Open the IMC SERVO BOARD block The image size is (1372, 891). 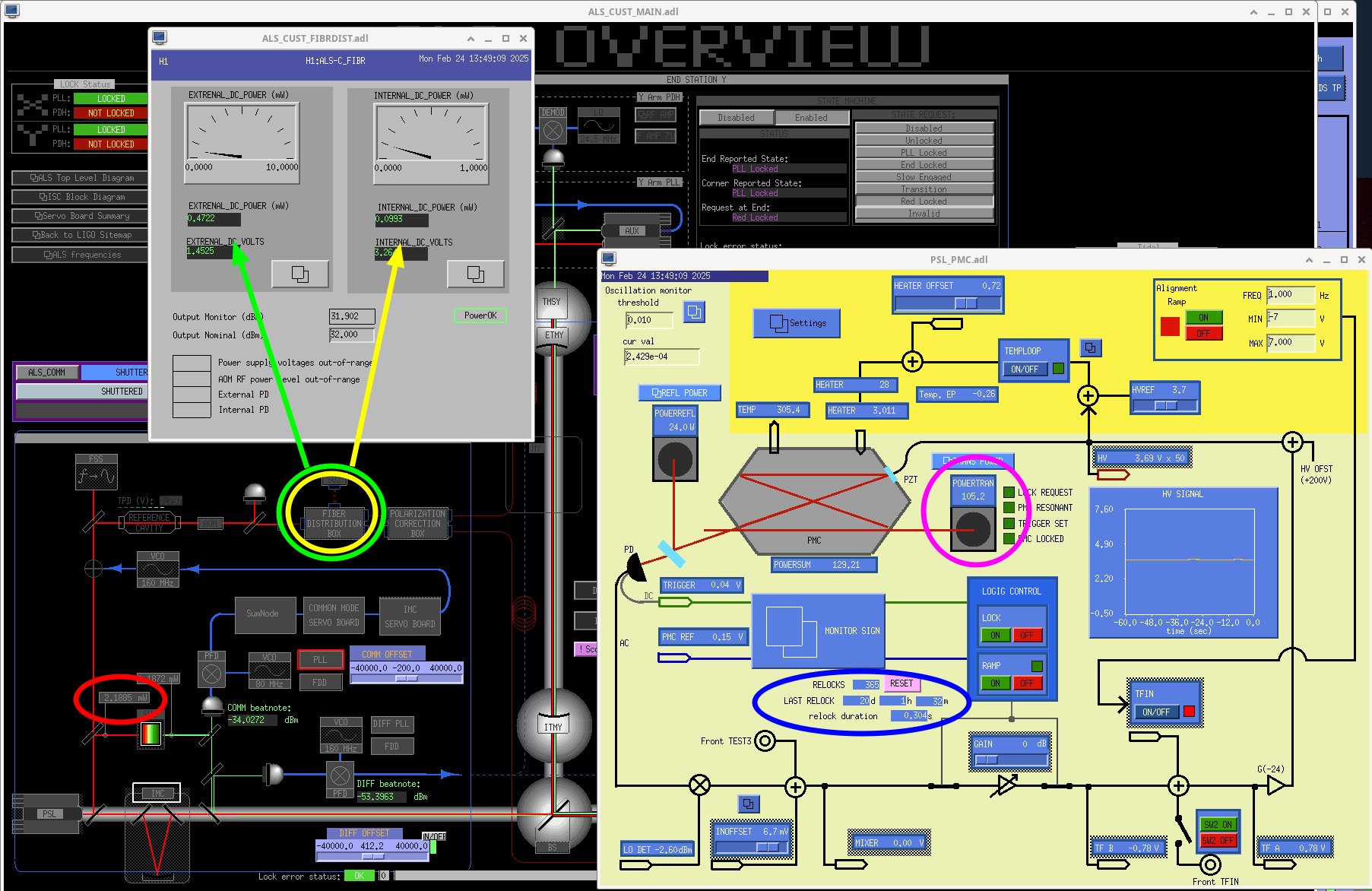pyautogui.click(x=410, y=617)
